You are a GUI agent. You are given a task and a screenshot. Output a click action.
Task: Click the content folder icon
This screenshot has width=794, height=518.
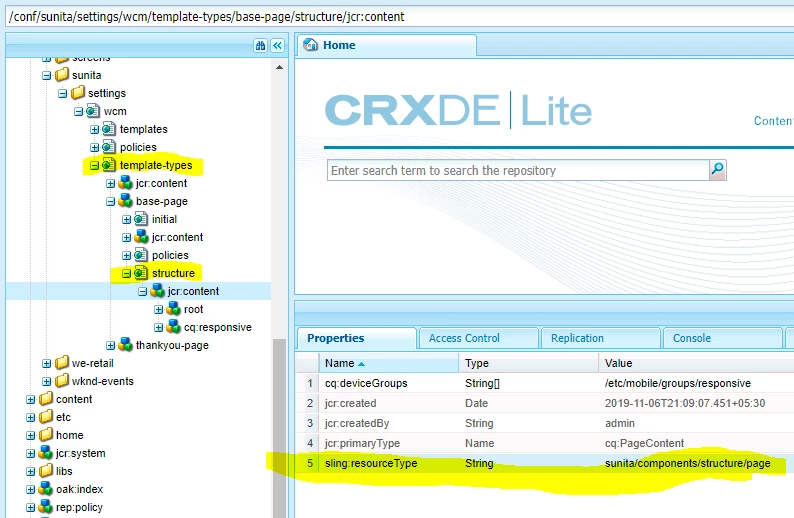tap(46, 399)
